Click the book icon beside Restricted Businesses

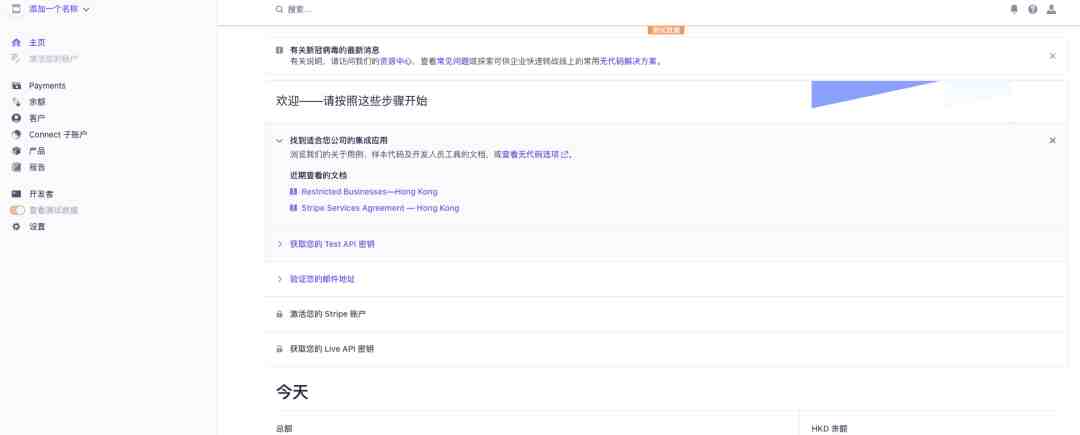pyautogui.click(x=293, y=191)
